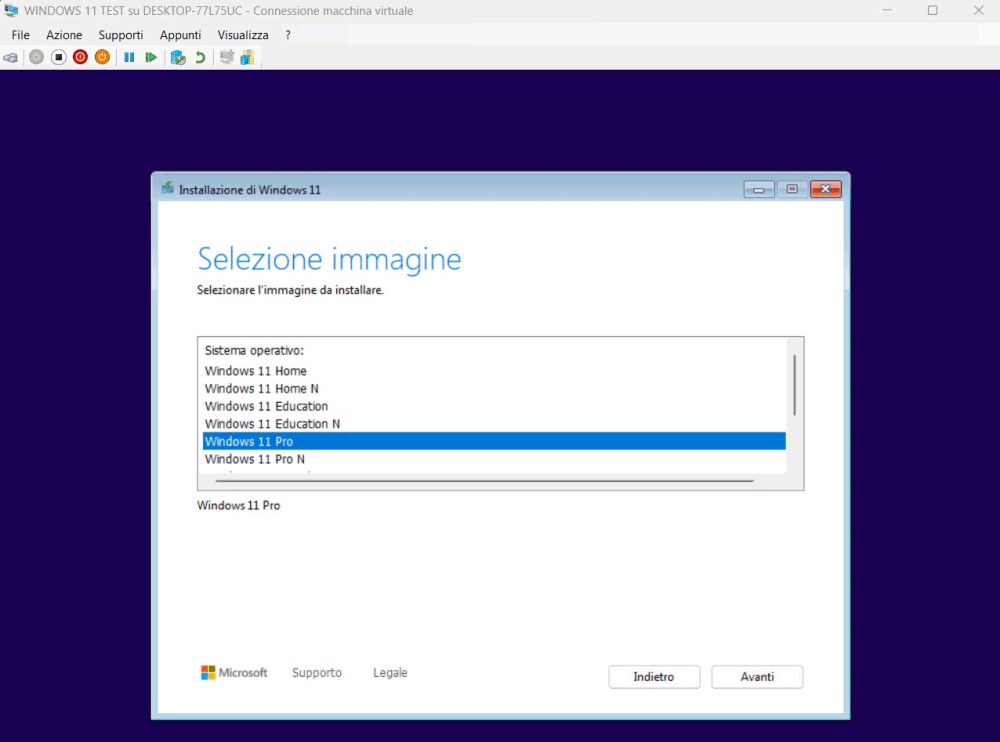Open the ? help menu
The image size is (1000, 742).
288,35
